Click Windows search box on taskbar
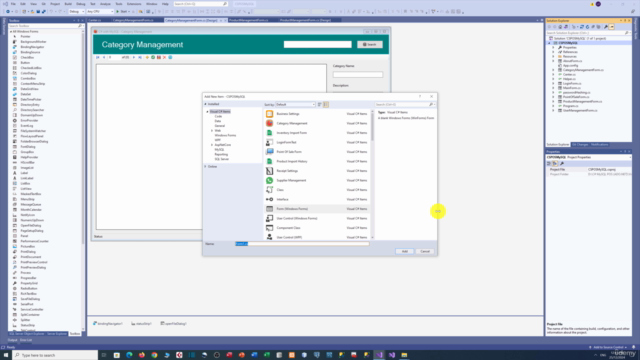The height and width of the screenshot is (360, 640). [55, 355]
